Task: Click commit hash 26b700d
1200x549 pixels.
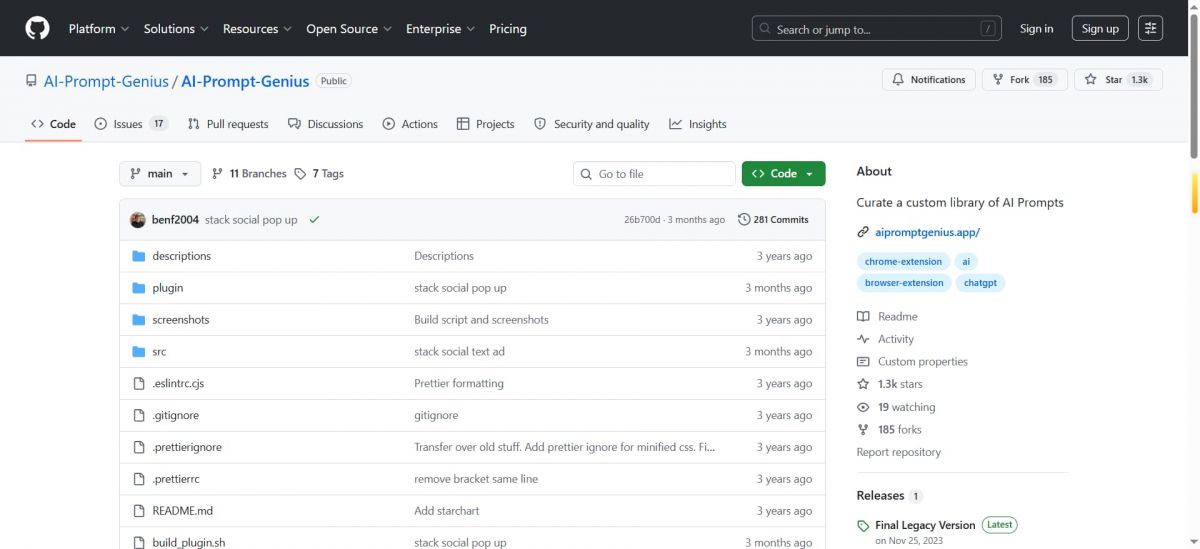Action: [642, 219]
